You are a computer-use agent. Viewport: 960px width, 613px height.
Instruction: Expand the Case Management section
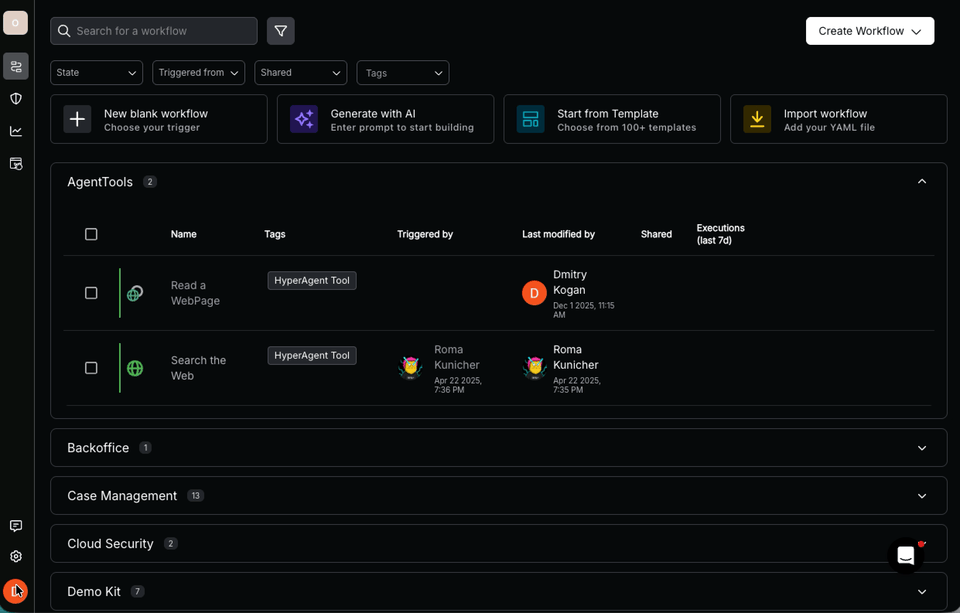click(x=922, y=495)
